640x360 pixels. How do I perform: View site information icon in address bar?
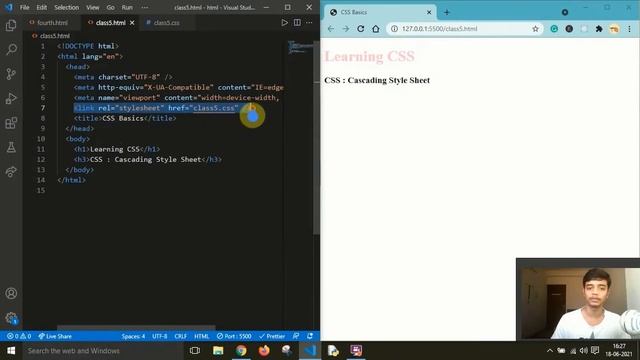(x=394, y=29)
